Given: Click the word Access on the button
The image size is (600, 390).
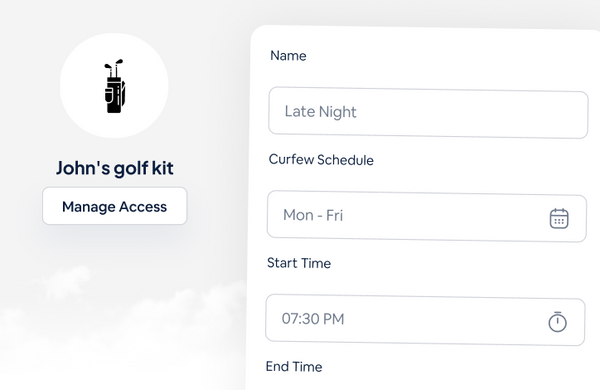Looking at the screenshot, I should [x=143, y=207].
